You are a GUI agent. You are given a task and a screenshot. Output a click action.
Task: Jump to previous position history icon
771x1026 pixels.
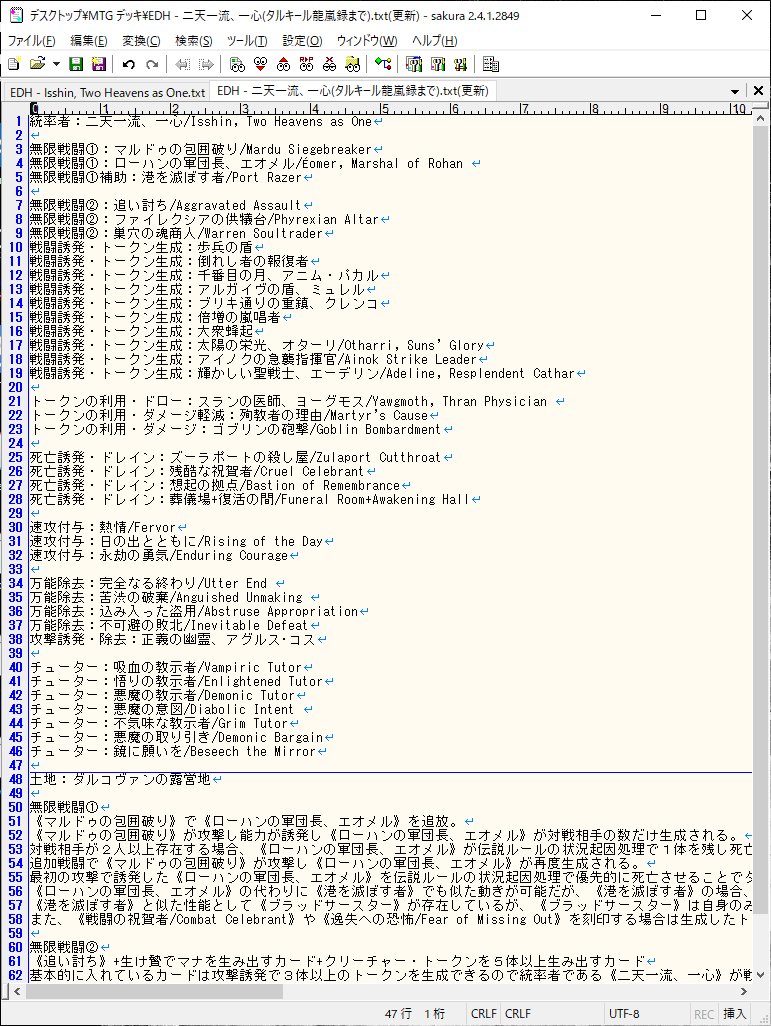[183, 64]
